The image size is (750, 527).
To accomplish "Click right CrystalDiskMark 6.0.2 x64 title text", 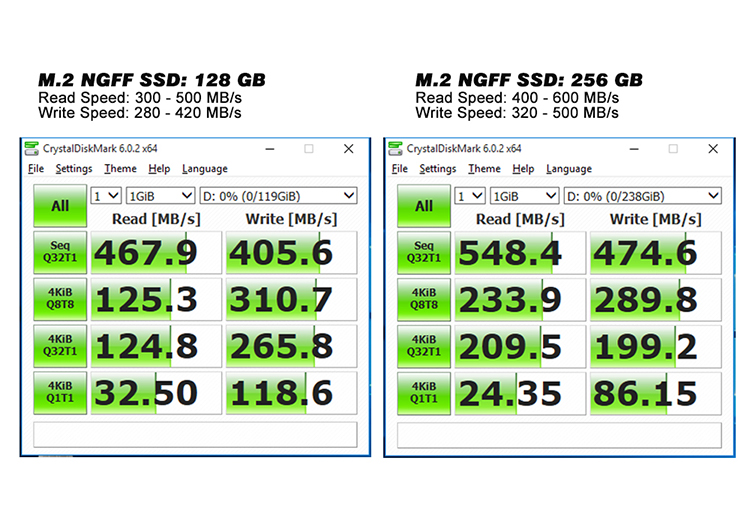I will 463,148.
